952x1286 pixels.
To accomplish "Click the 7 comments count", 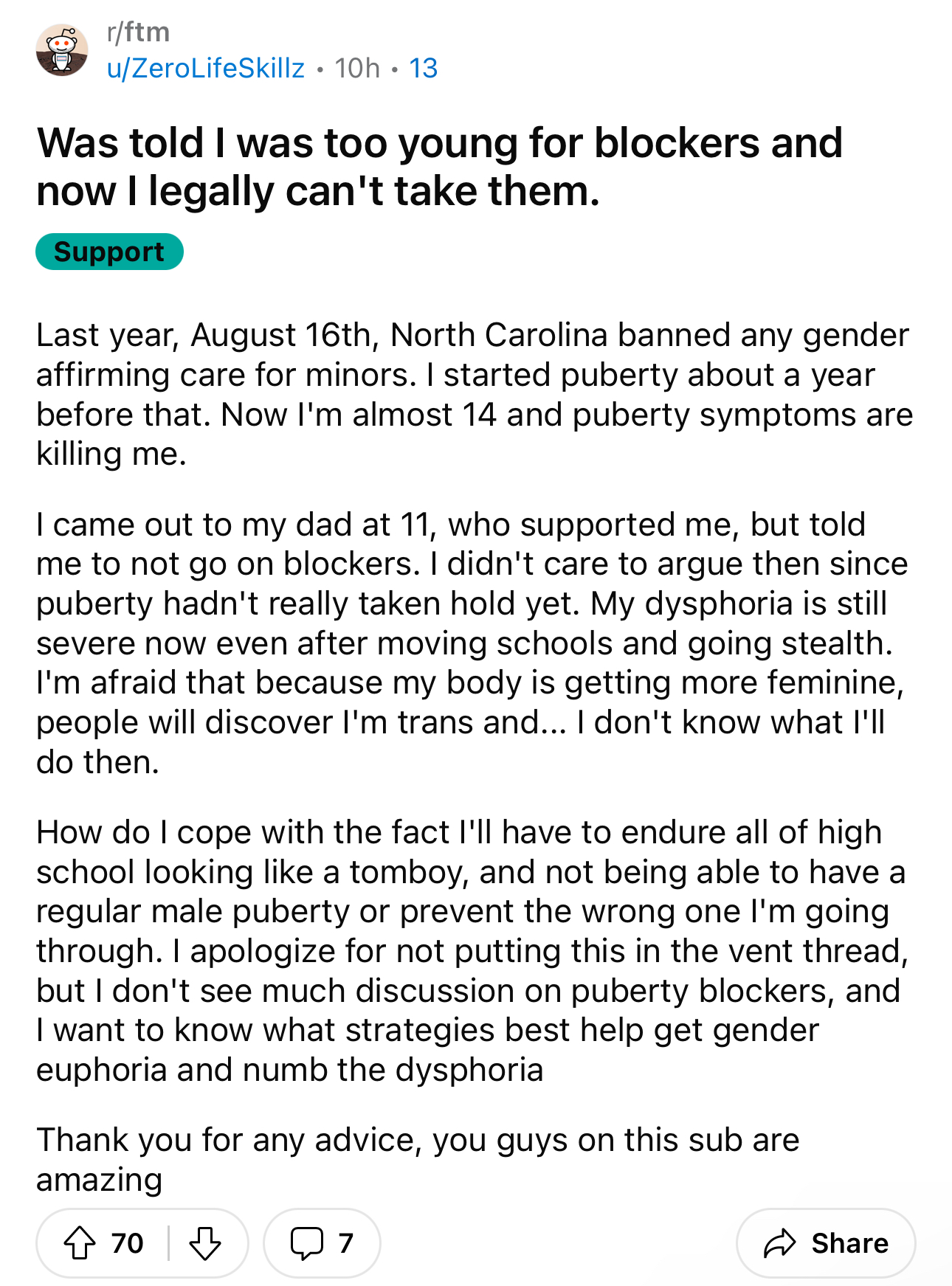I will [346, 1243].
